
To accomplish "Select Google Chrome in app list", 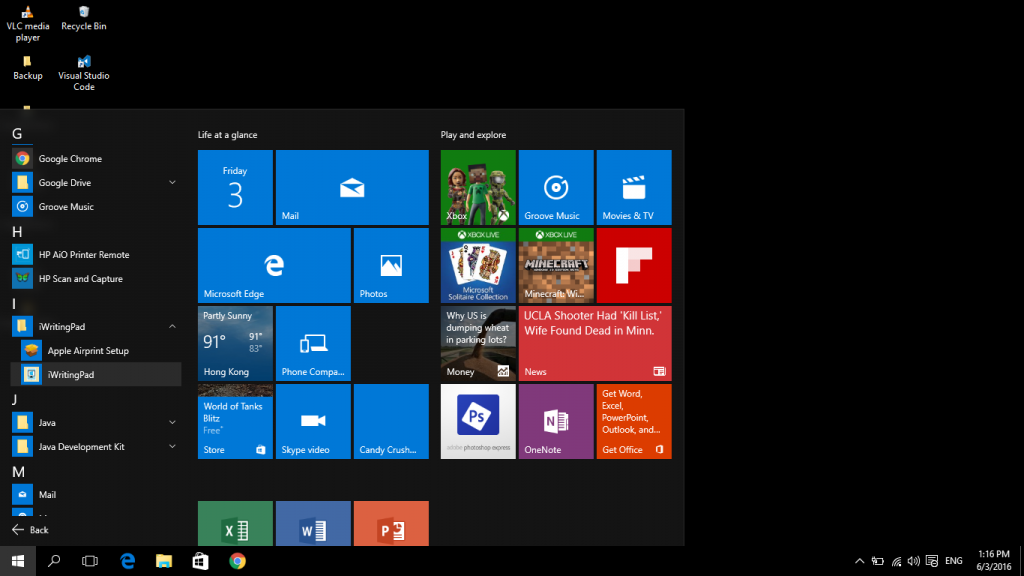I will [70, 159].
